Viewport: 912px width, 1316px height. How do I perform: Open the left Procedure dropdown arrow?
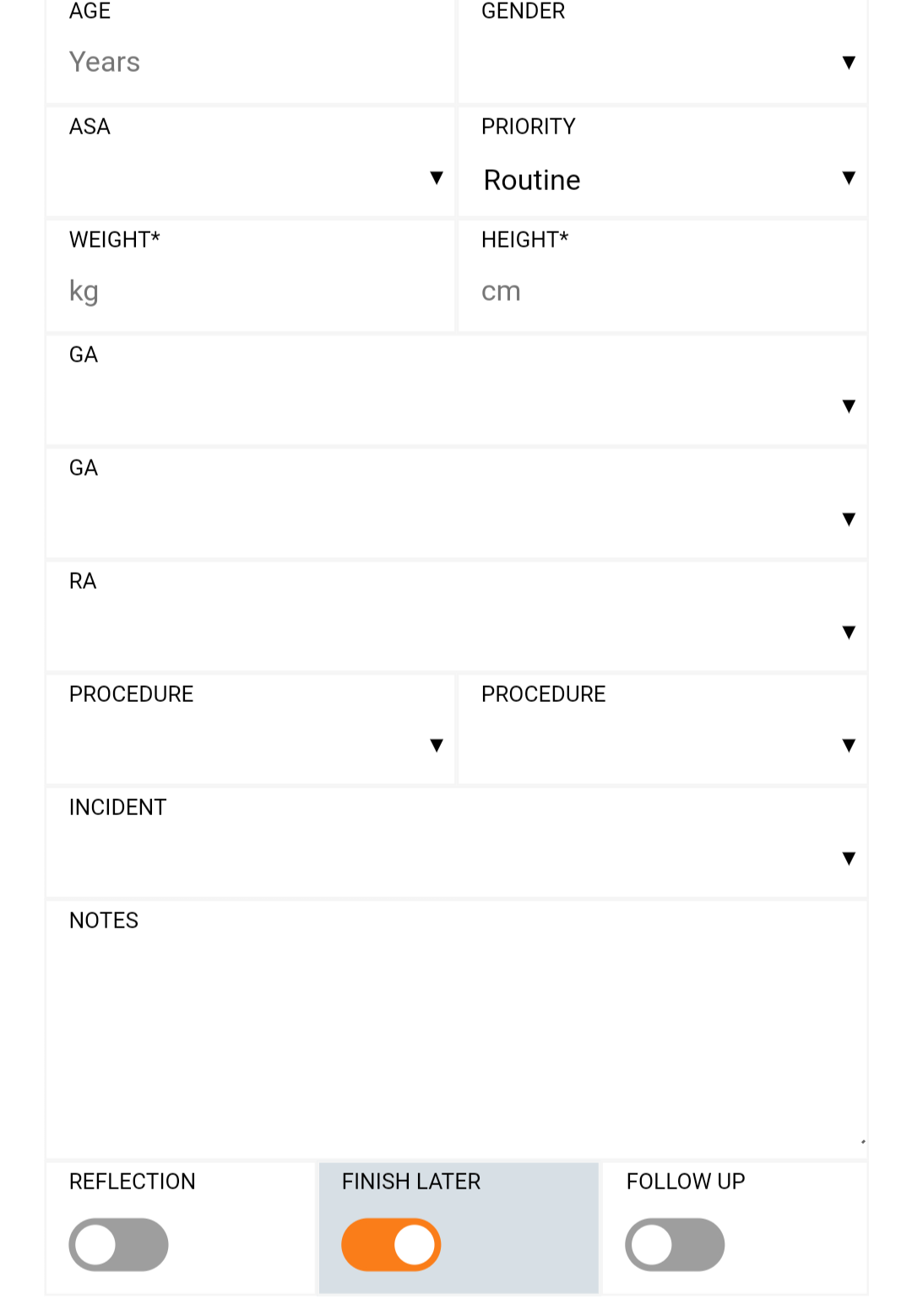(x=437, y=745)
